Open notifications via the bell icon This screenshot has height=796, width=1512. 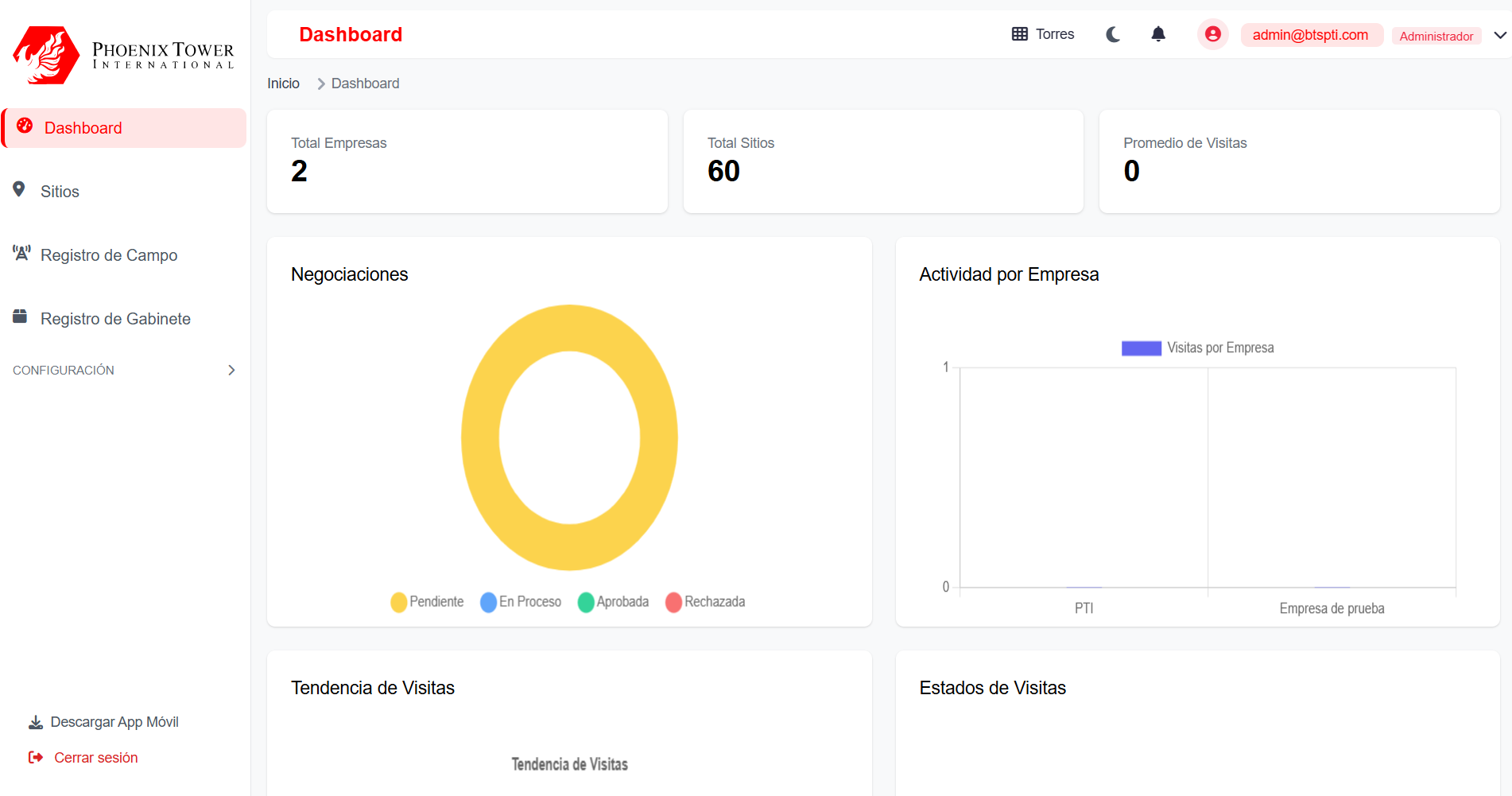click(1158, 33)
